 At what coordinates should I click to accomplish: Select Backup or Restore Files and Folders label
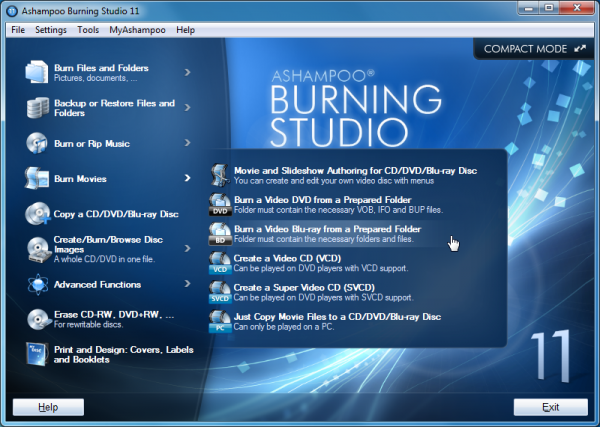(x=114, y=108)
